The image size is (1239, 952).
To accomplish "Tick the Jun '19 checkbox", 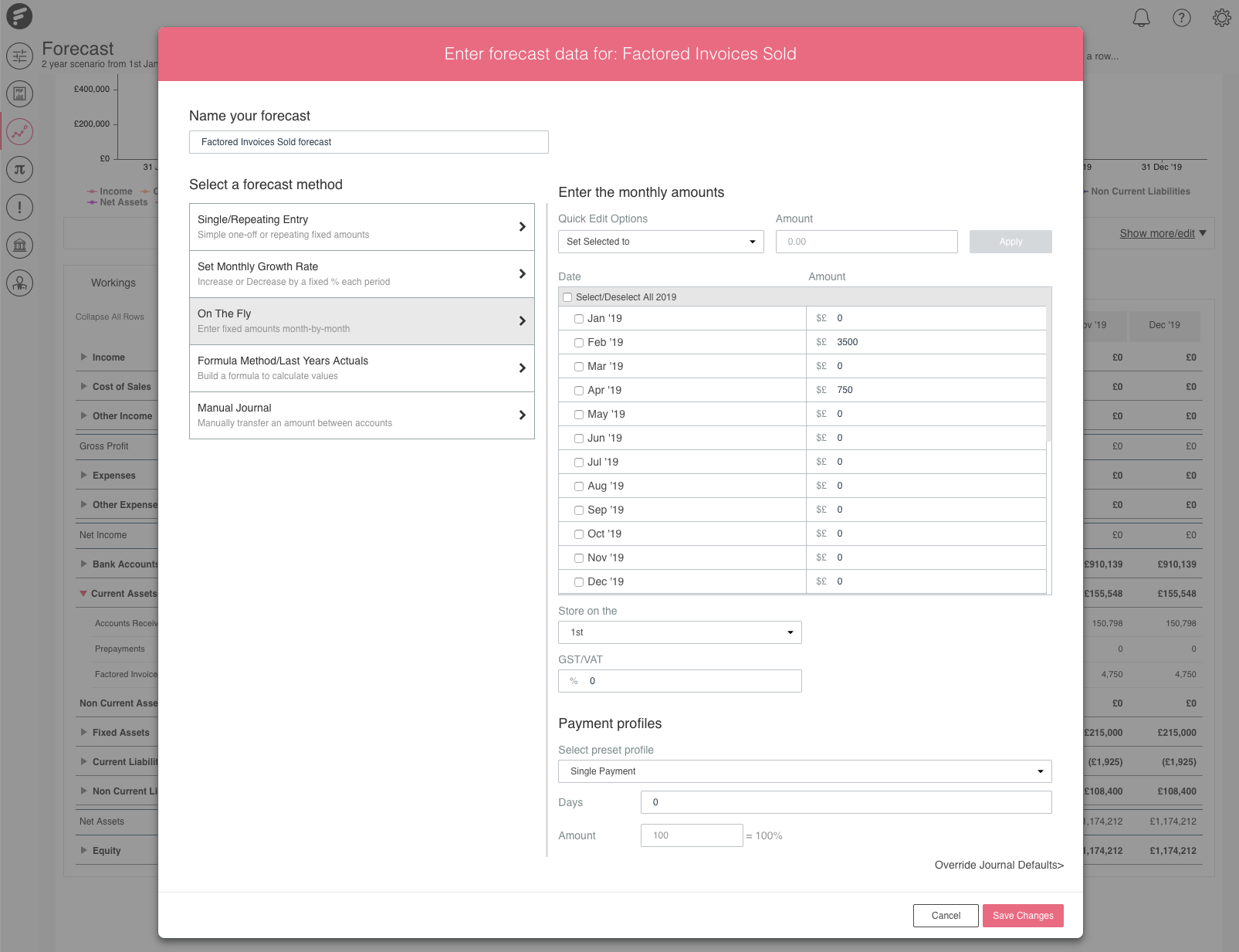I will tap(579, 439).
